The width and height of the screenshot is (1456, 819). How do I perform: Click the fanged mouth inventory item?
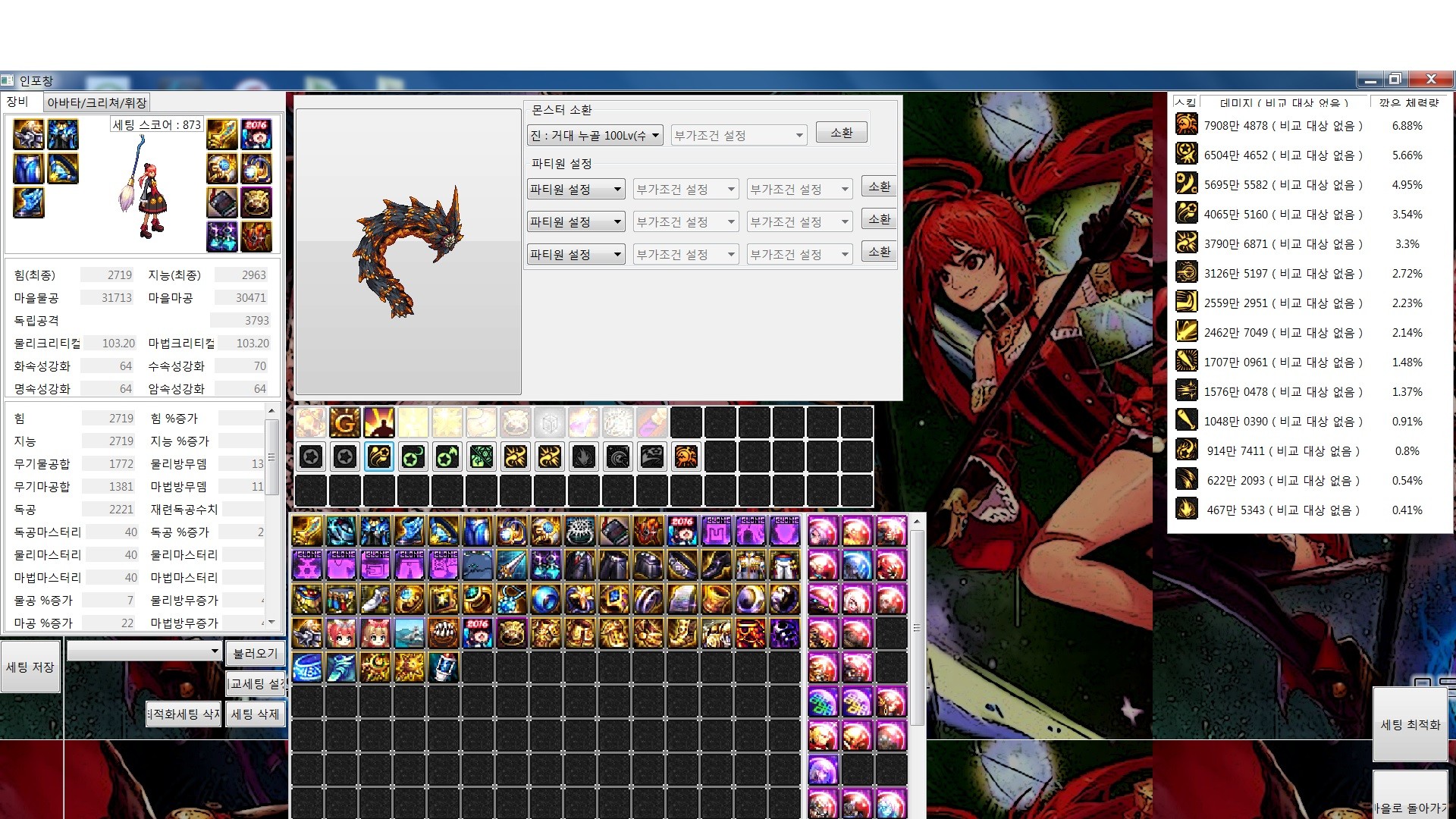pos(444,633)
